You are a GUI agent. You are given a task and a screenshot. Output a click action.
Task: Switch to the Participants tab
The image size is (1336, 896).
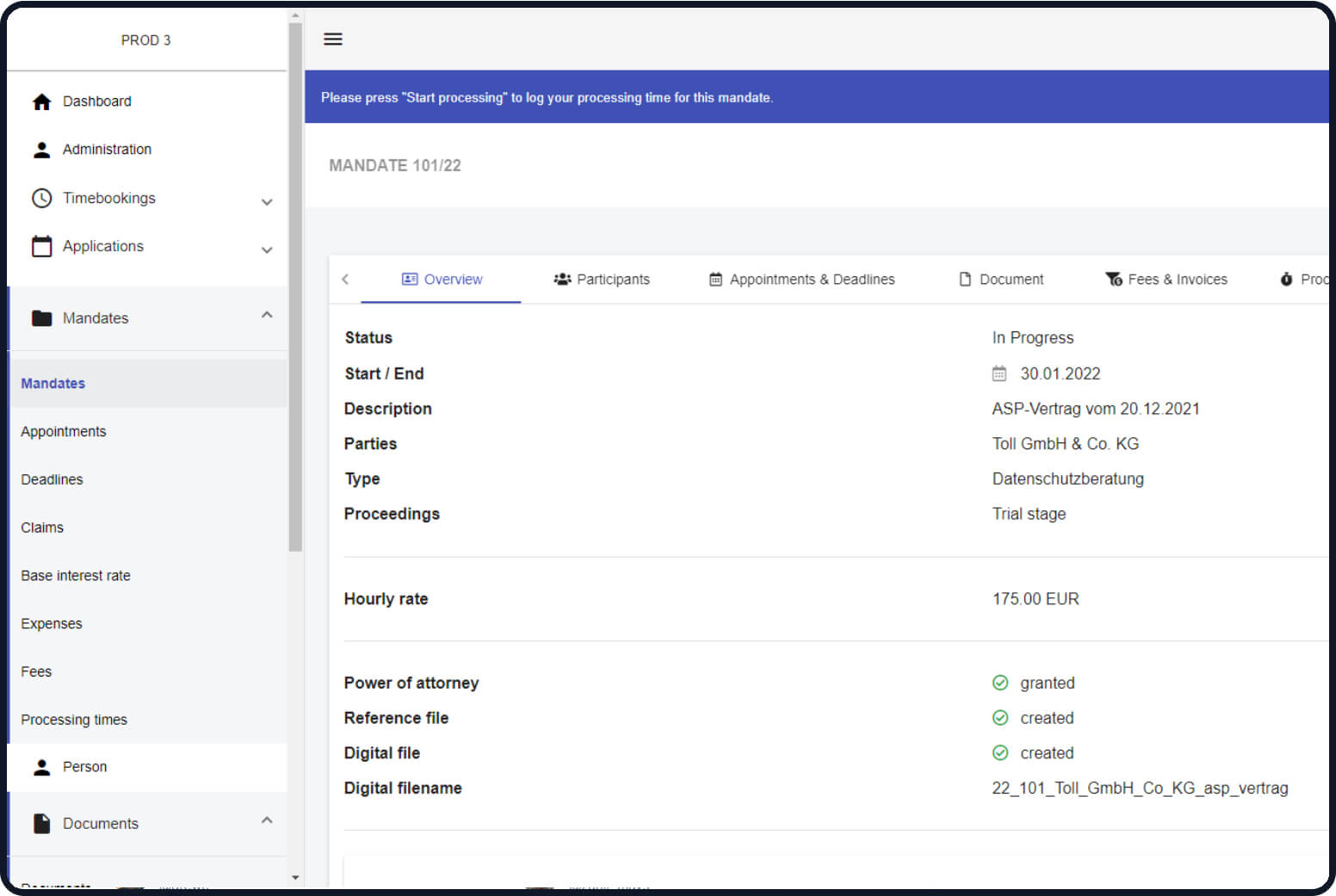pos(602,280)
